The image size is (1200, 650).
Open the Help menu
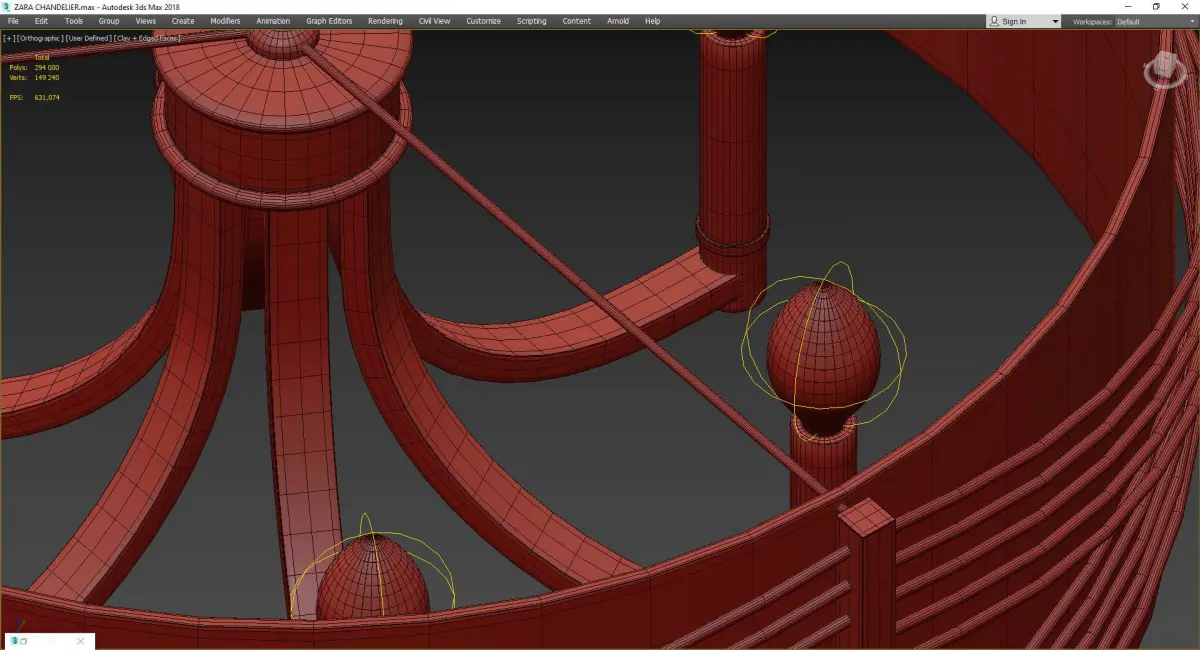click(x=653, y=21)
